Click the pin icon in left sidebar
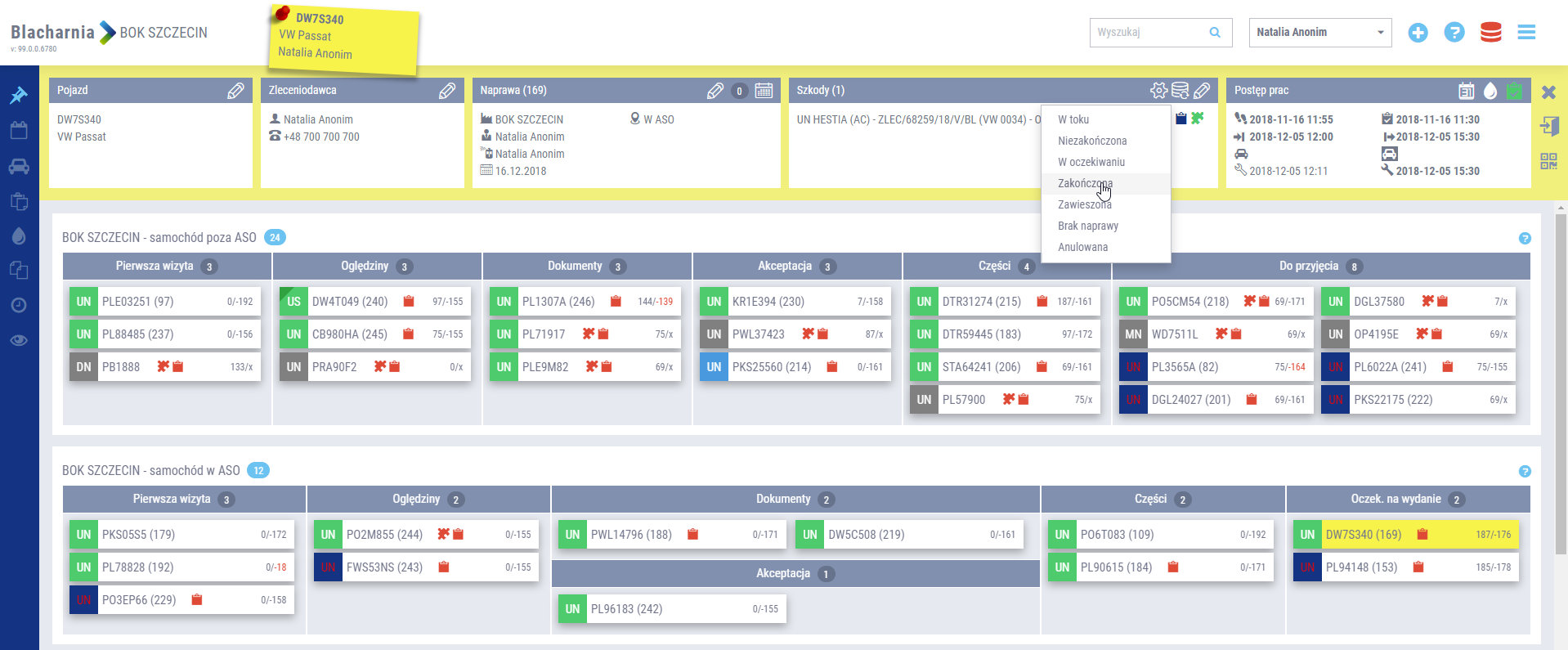The image size is (1568, 650). [x=18, y=96]
